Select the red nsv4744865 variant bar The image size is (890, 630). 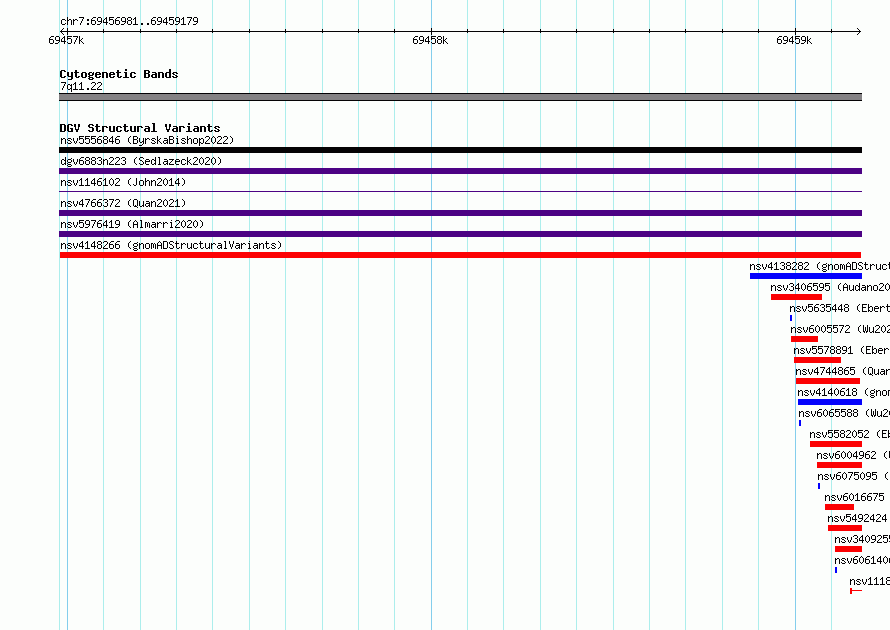pyautogui.click(x=828, y=381)
